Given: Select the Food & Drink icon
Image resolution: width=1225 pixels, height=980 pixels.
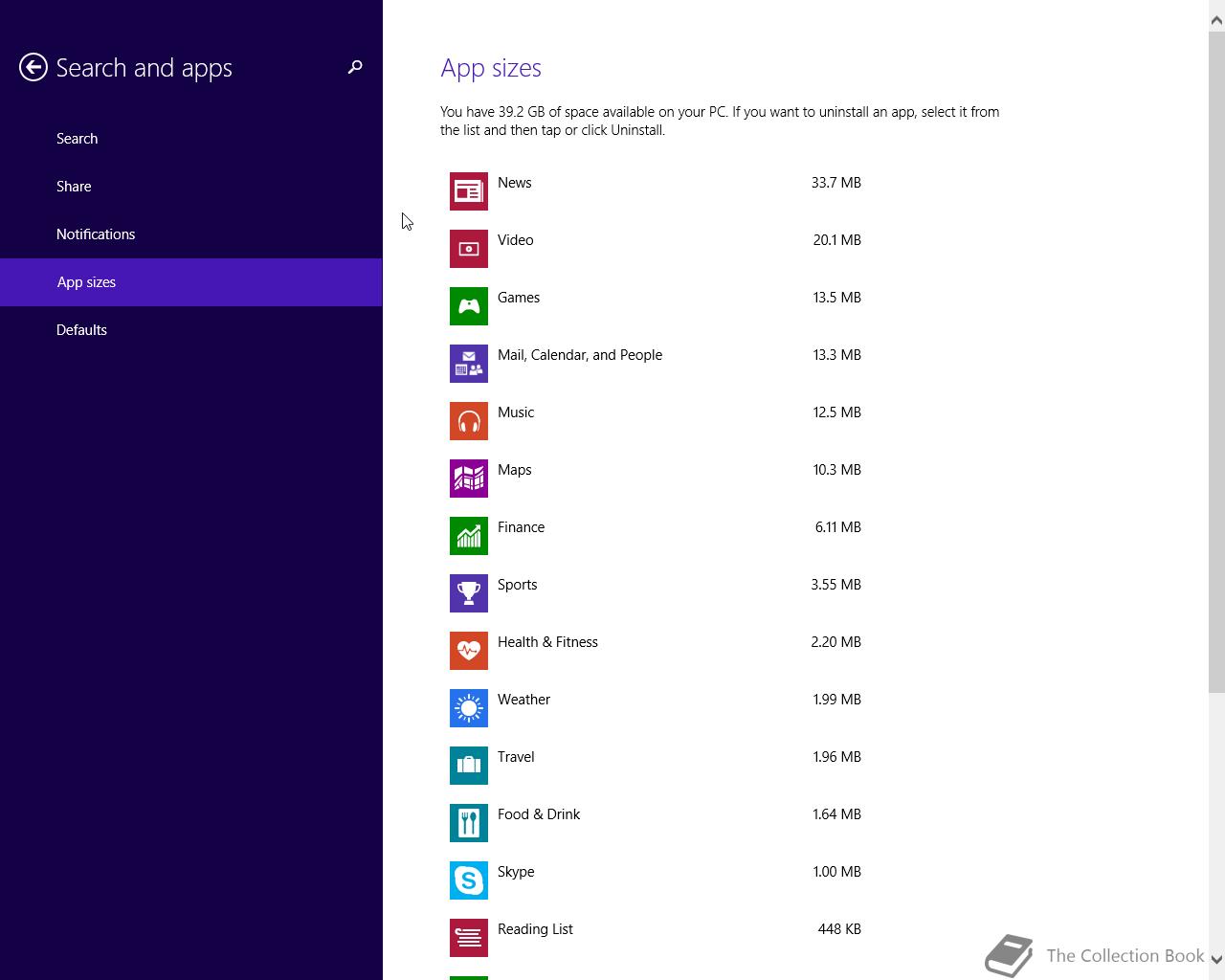Looking at the screenshot, I should tap(469, 823).
